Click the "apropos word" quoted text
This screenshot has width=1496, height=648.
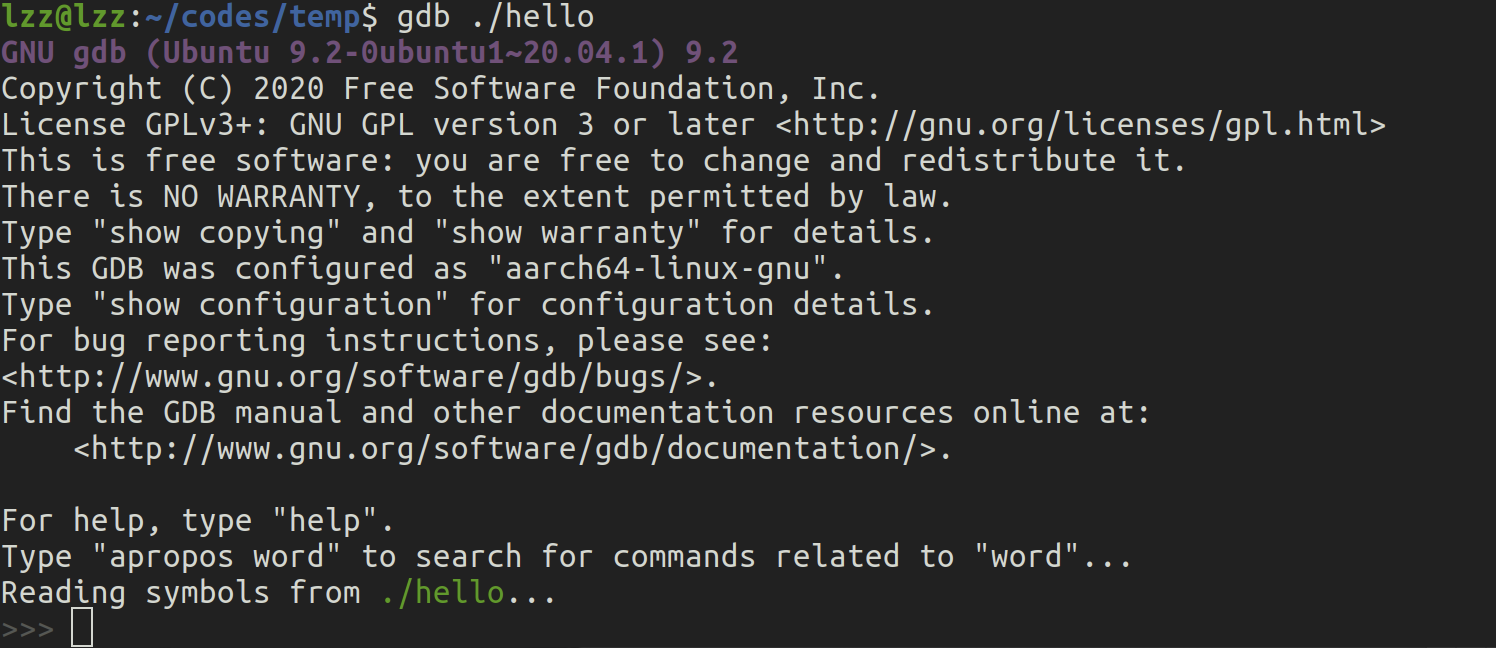coord(217,557)
